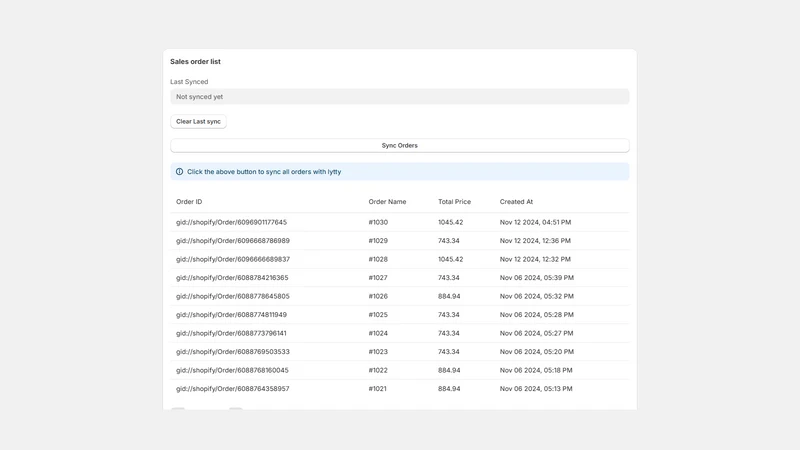Click order name #1026

coord(378,296)
